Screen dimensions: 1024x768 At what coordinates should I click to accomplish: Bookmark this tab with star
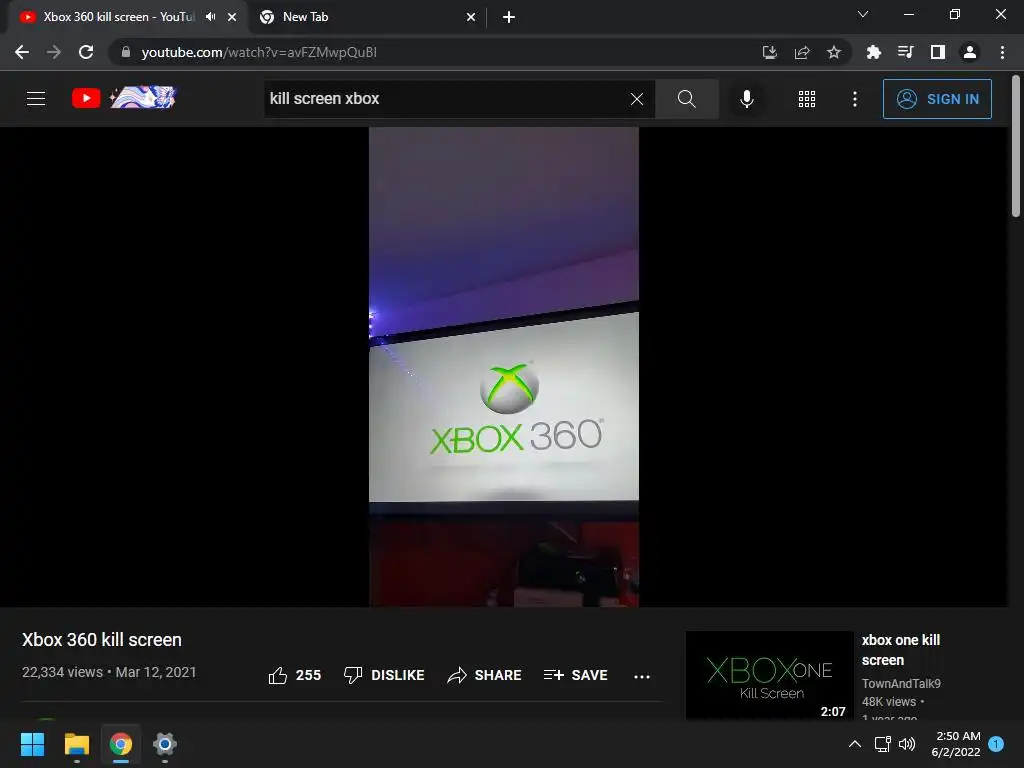pyautogui.click(x=834, y=52)
